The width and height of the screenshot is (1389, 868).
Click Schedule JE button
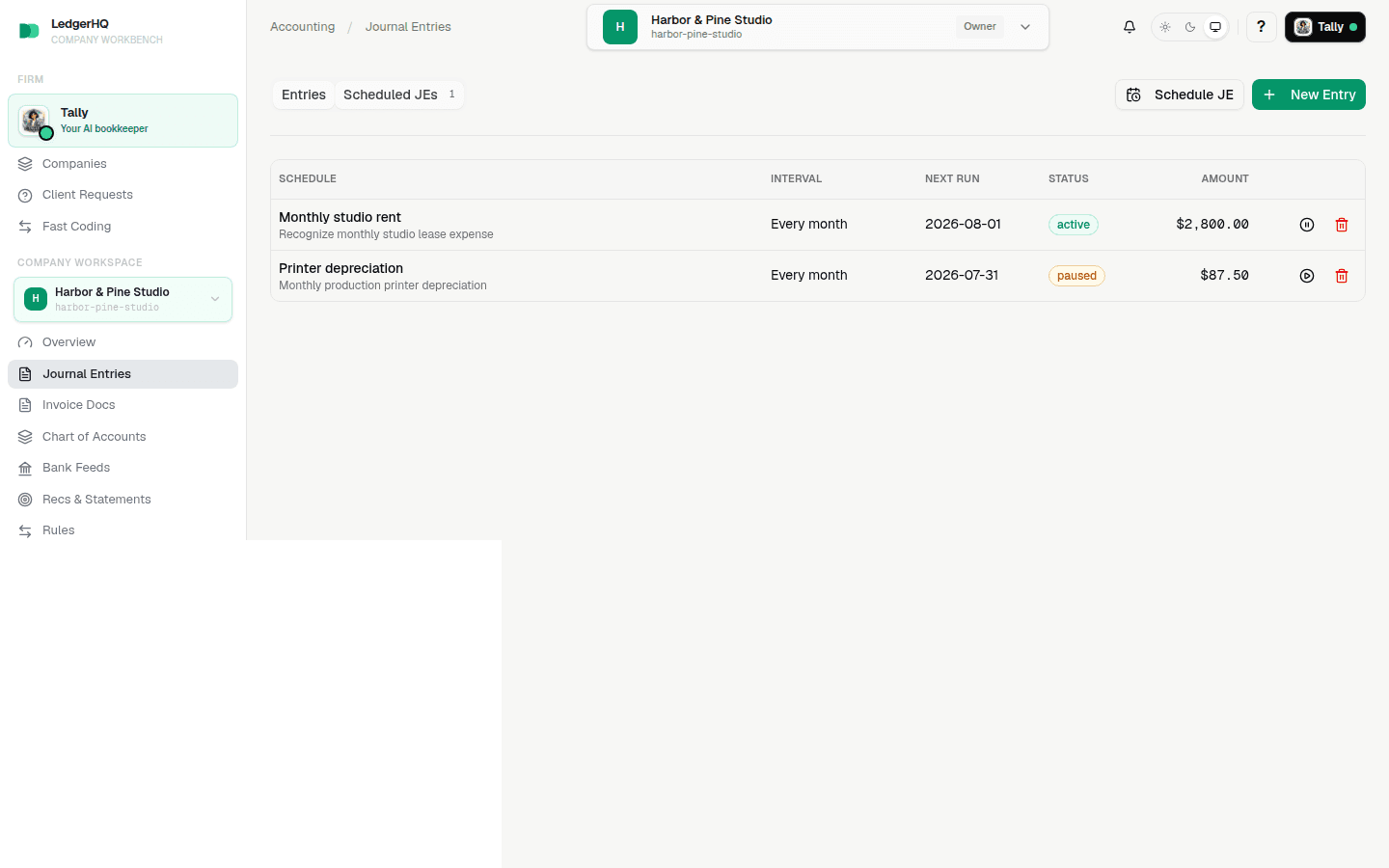(x=1180, y=95)
